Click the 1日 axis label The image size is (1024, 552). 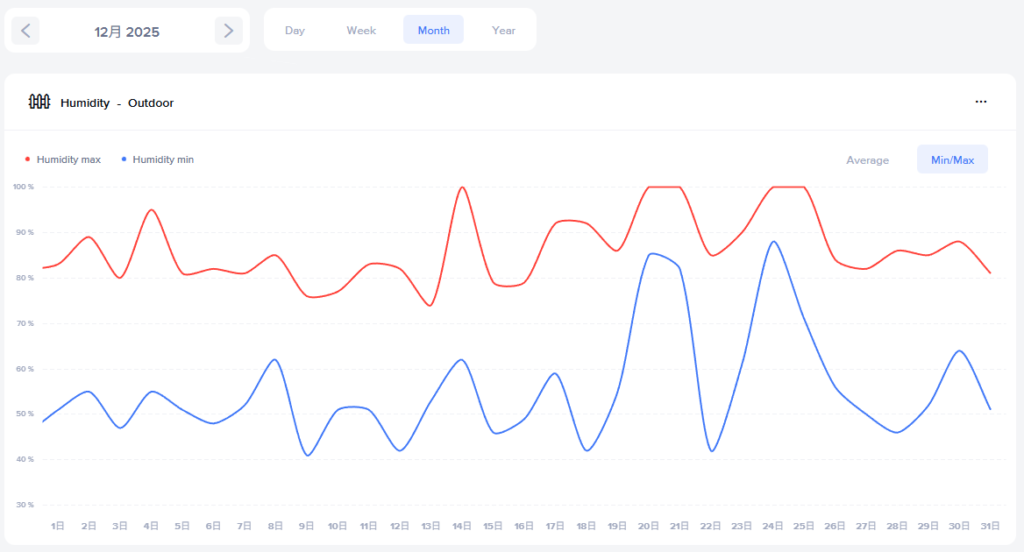pos(58,525)
